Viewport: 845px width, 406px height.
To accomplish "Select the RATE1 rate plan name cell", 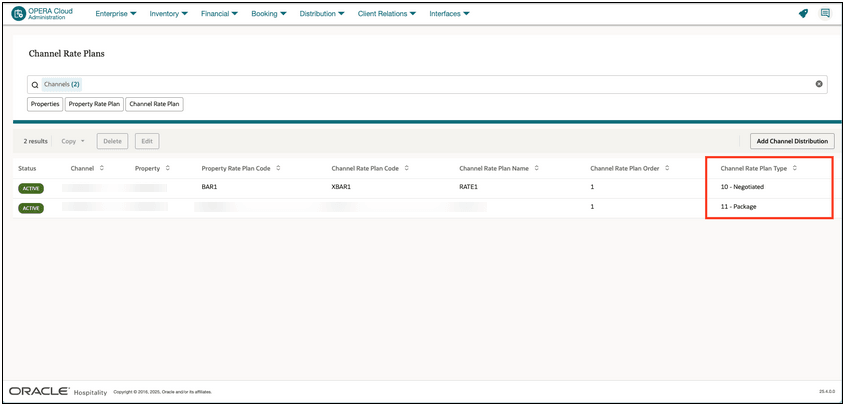I will pos(469,187).
